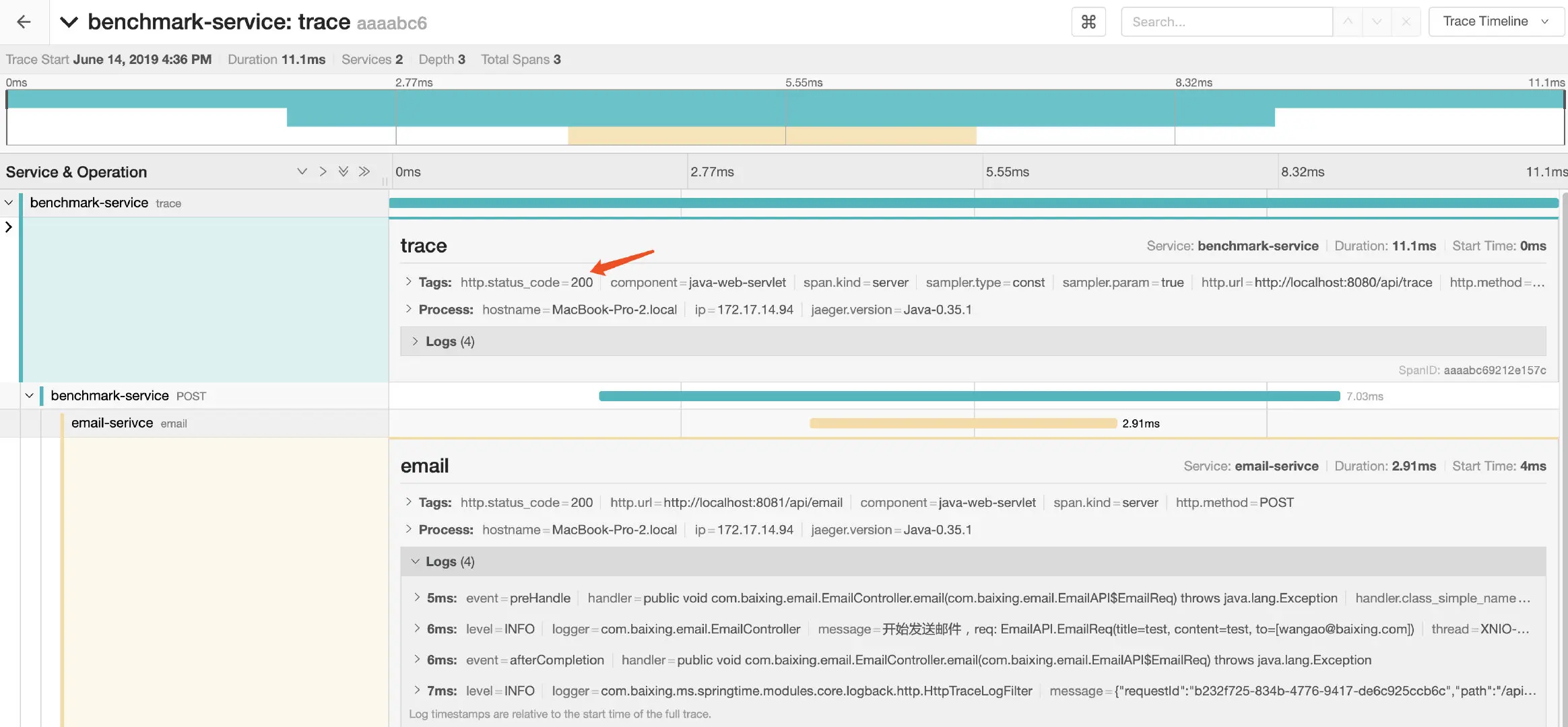
Task: Click the back arrow icon
Action: pos(24,22)
